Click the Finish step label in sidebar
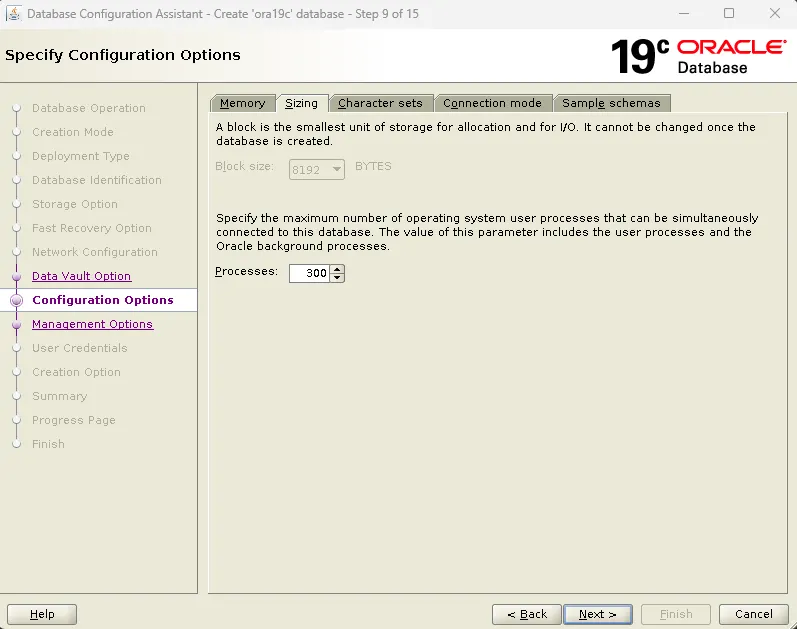 [x=48, y=444]
